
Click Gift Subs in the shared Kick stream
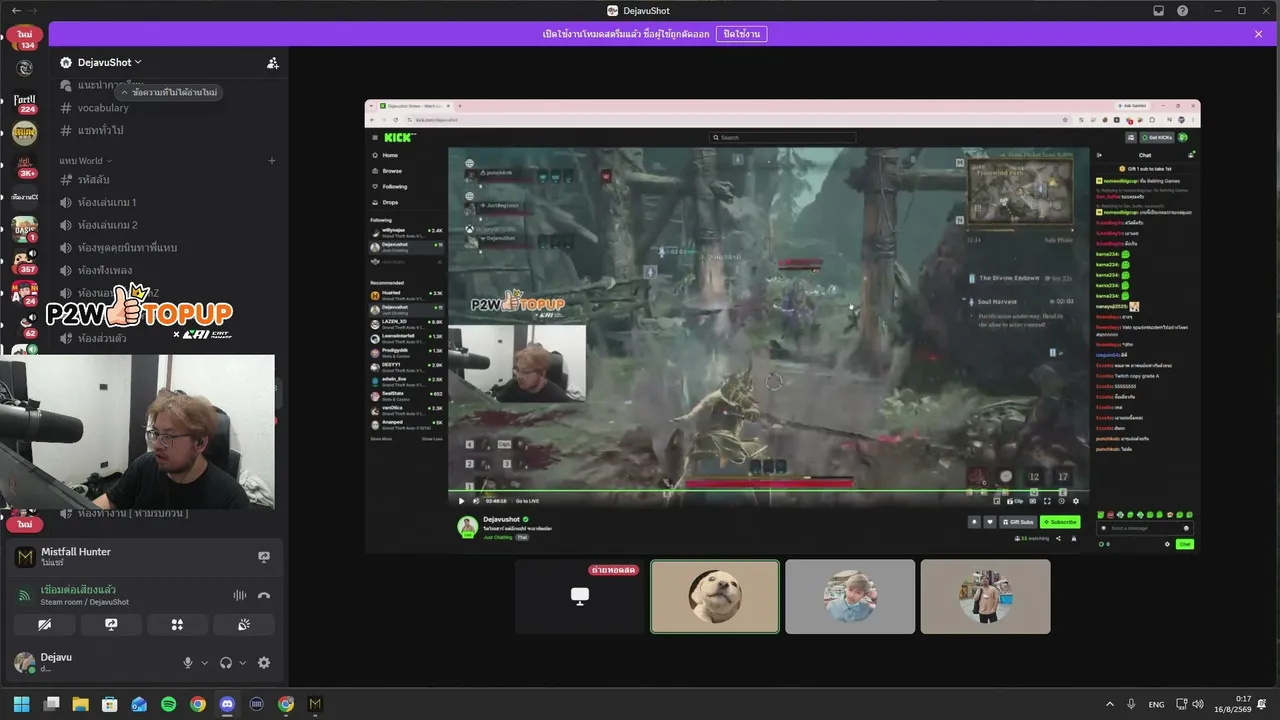1018,522
